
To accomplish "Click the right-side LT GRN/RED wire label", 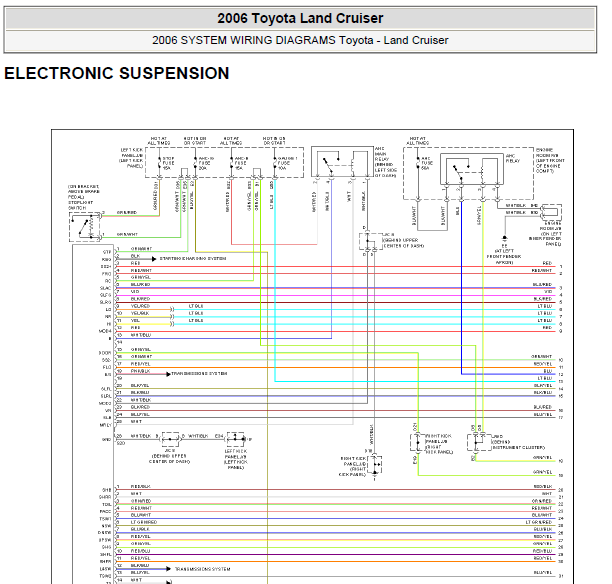I will tap(539, 522).
